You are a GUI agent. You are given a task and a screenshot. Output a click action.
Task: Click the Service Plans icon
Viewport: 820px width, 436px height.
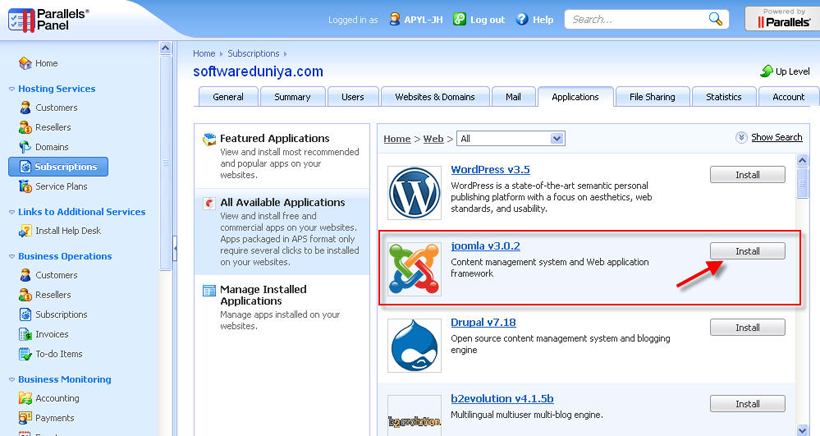point(25,186)
